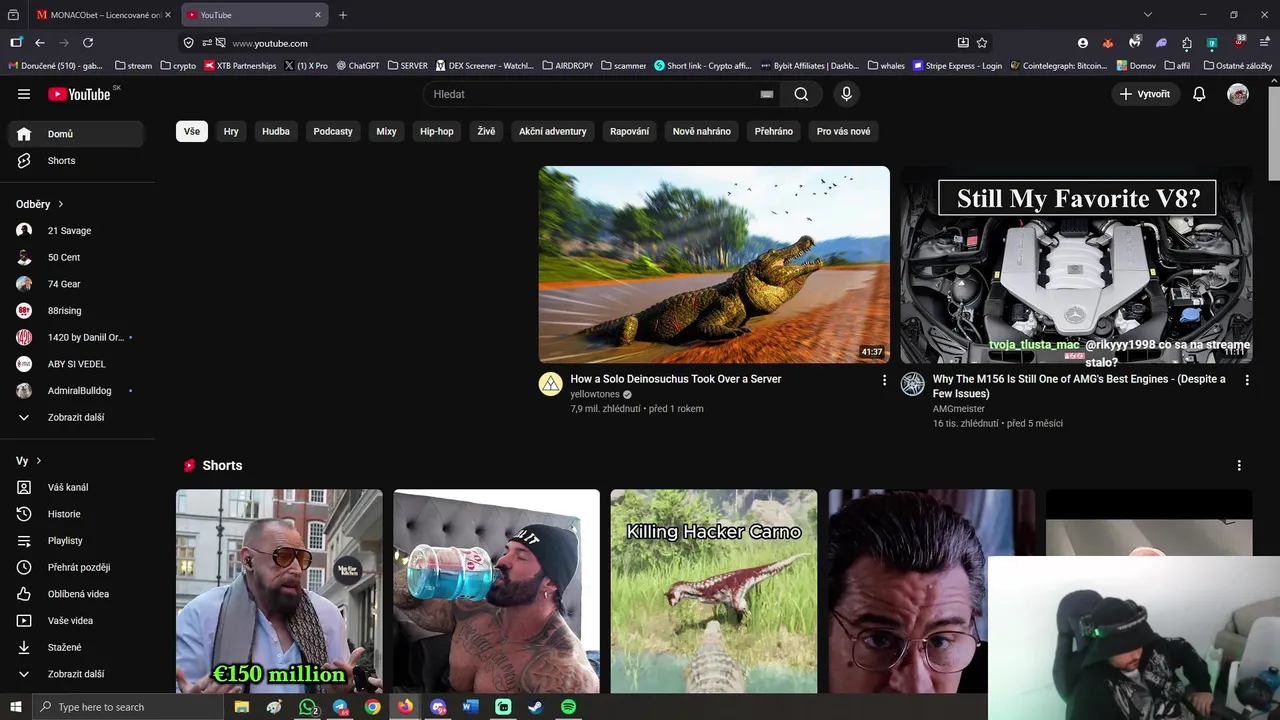Select the Živě filter chip
The height and width of the screenshot is (720, 1280).
coord(486,131)
